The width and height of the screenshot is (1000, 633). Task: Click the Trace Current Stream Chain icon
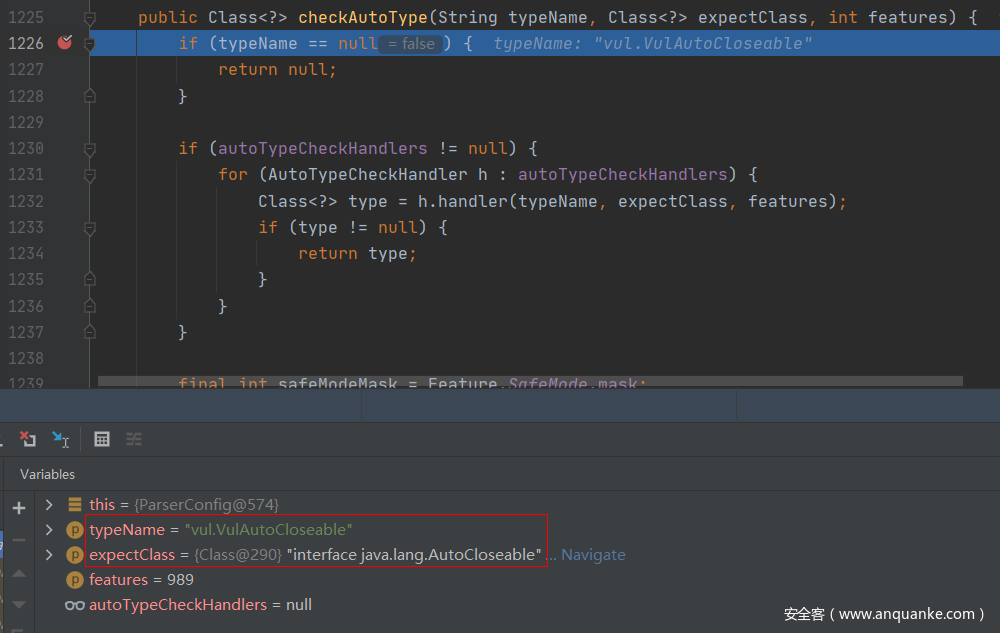point(134,439)
